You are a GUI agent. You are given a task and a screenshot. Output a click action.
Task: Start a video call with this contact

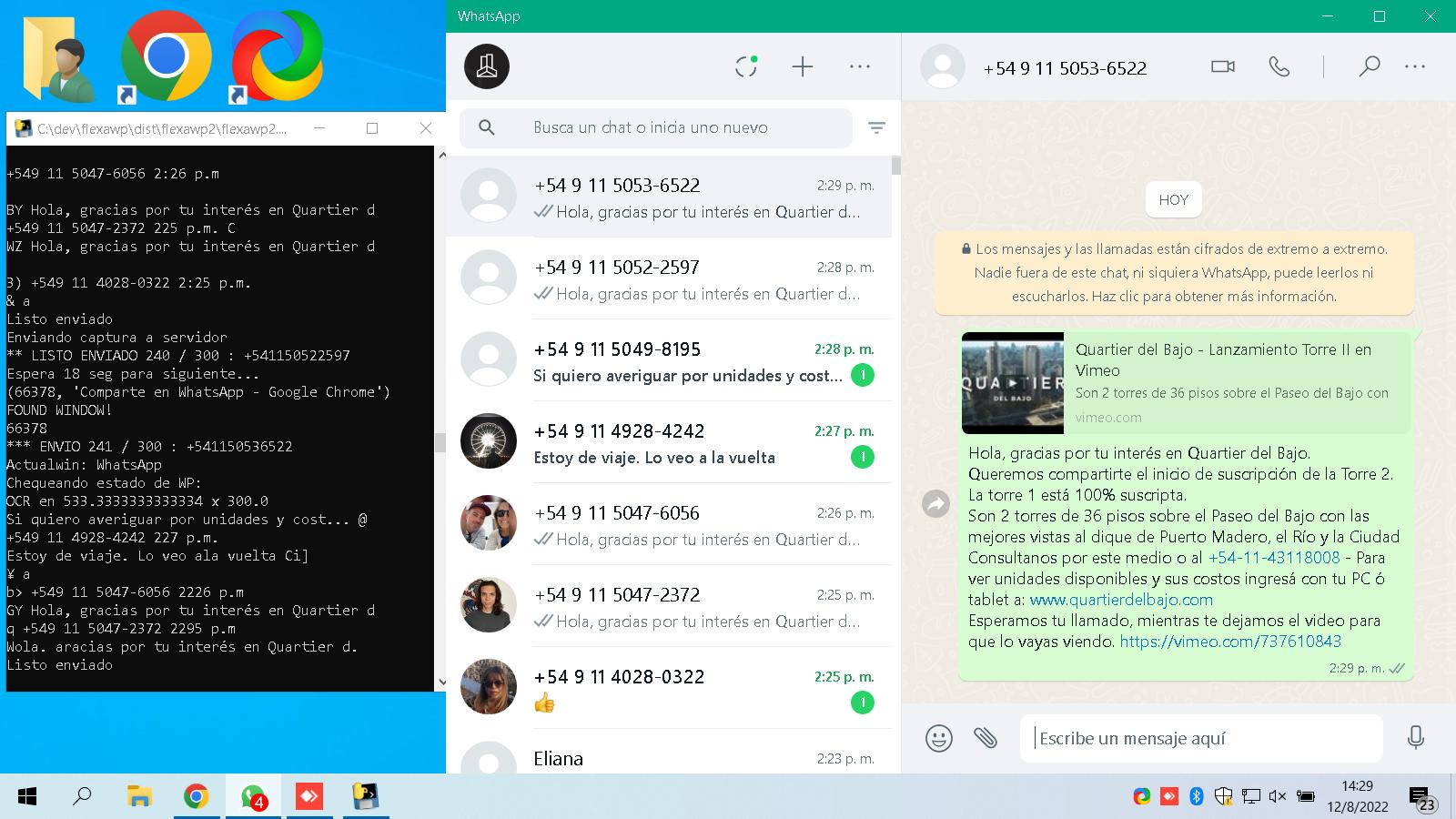[1223, 66]
